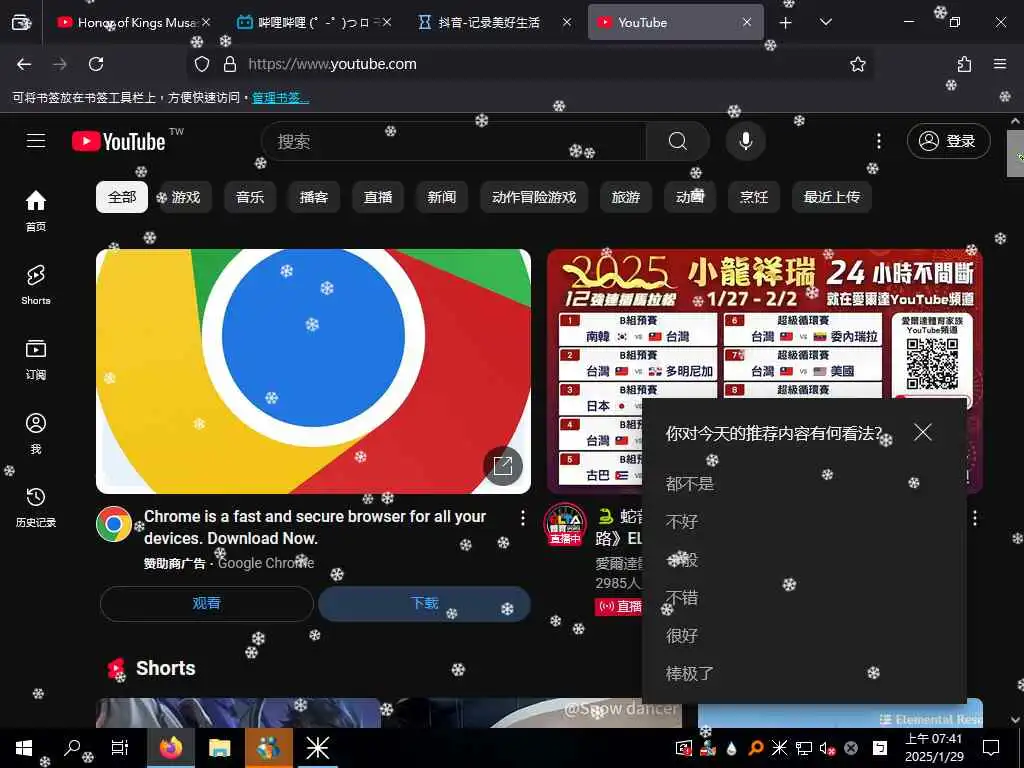Select the 烹饪 filter chip
Image resolution: width=1024 pixels, height=768 pixels.
(x=754, y=197)
